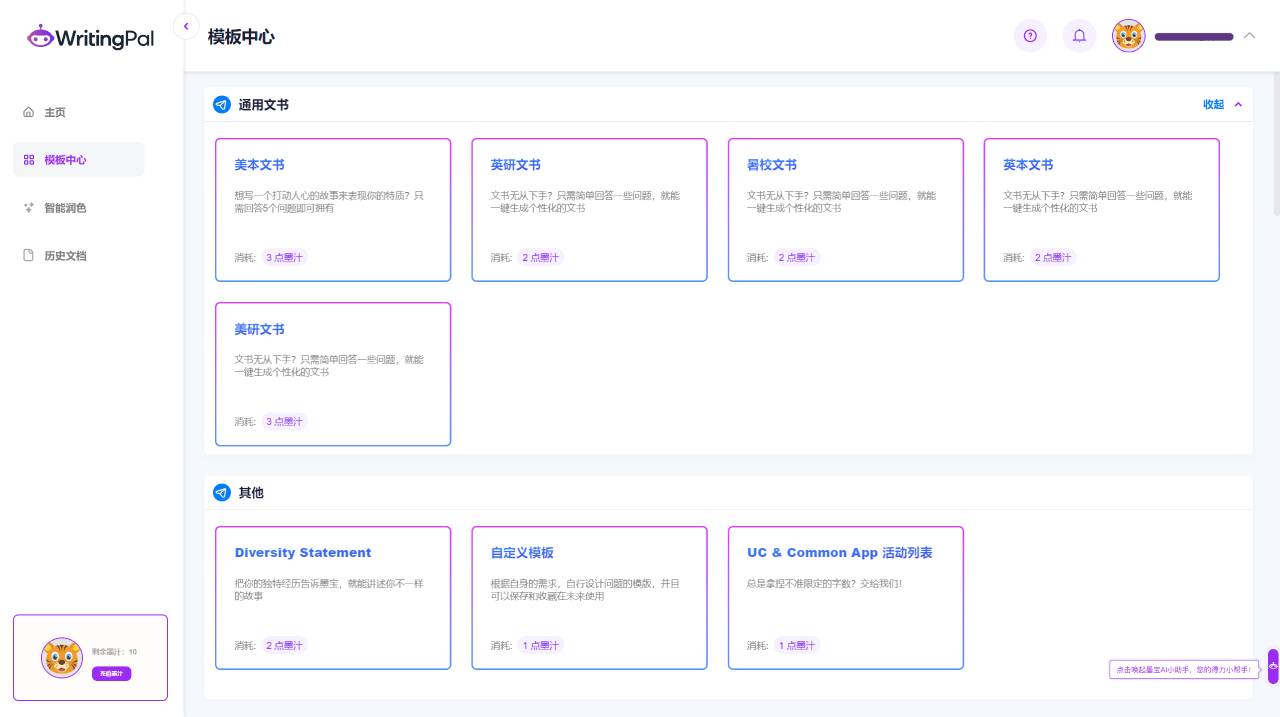Click the document icon beside 历史文档
Image resolution: width=1280 pixels, height=717 pixels.
[x=30, y=256]
